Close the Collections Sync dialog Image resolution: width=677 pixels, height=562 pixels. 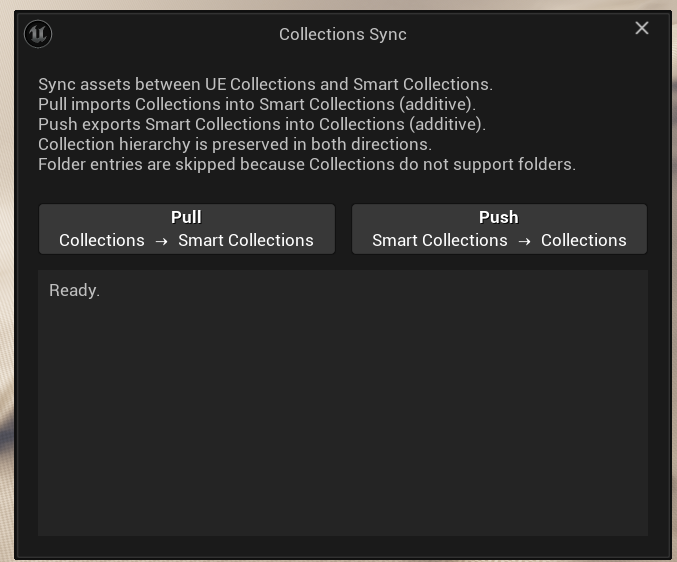[x=642, y=28]
